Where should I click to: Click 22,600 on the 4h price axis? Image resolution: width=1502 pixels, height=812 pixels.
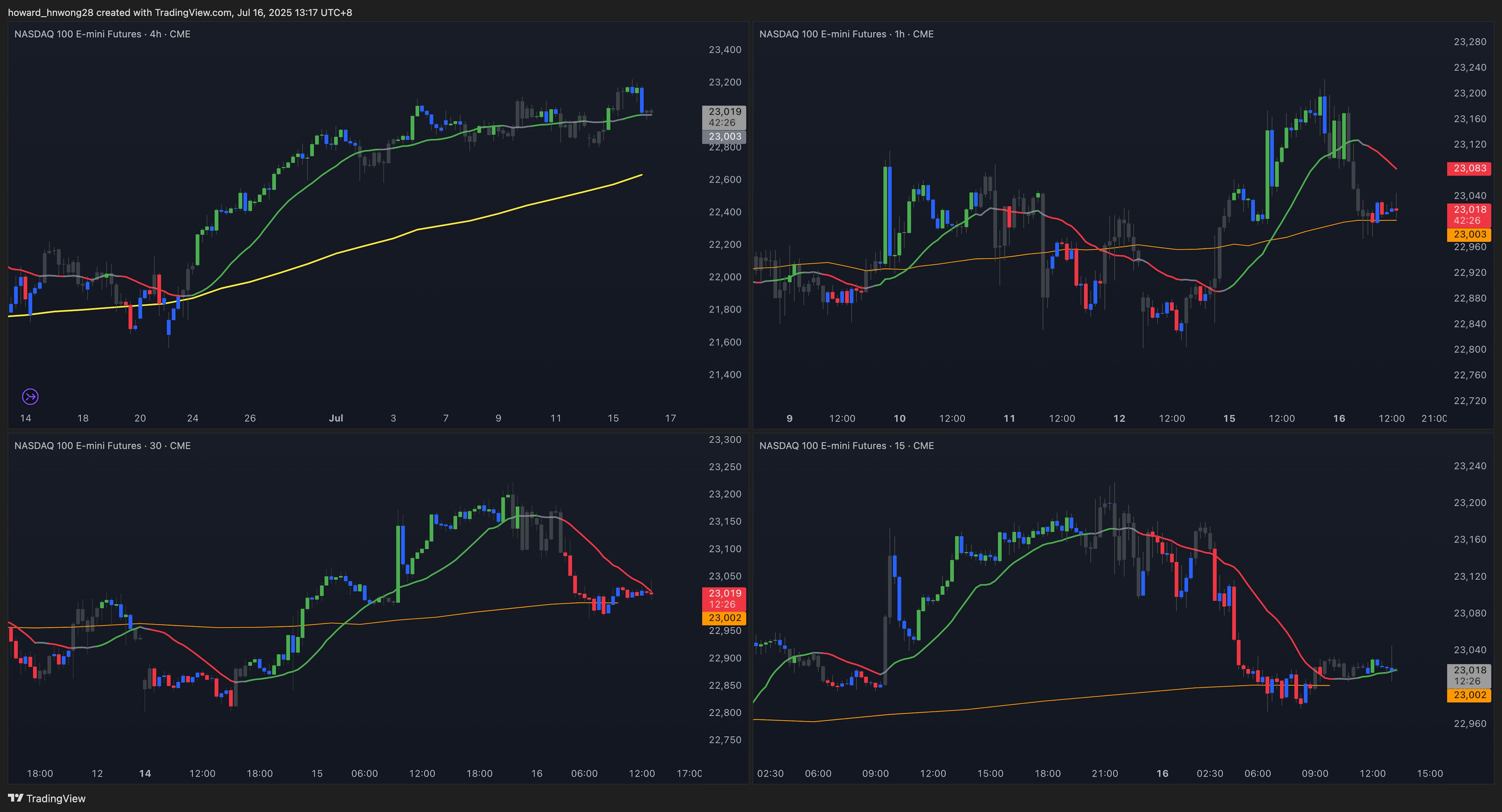pos(725,179)
